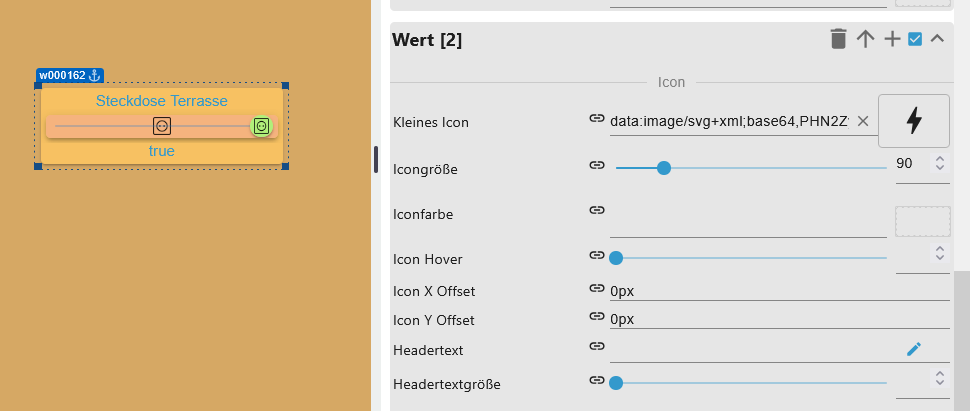Toggle the Wert [2] enabled checkbox
Viewport: 970px width, 411px height.
pyautogui.click(x=915, y=40)
